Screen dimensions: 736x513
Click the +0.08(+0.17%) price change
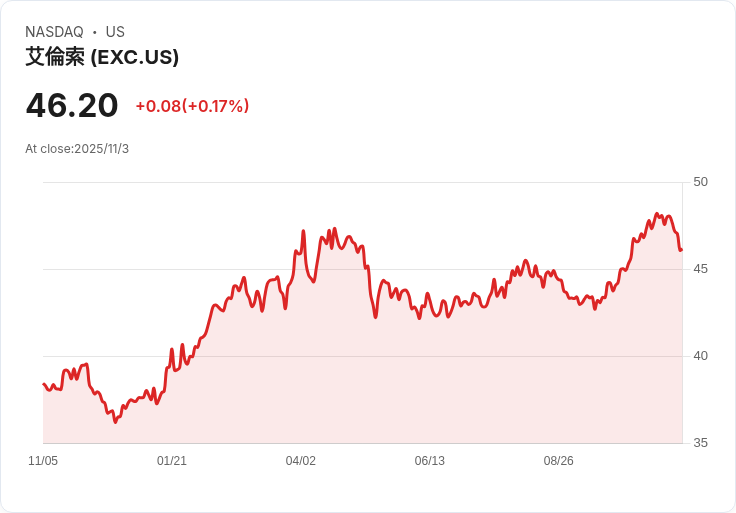click(192, 106)
